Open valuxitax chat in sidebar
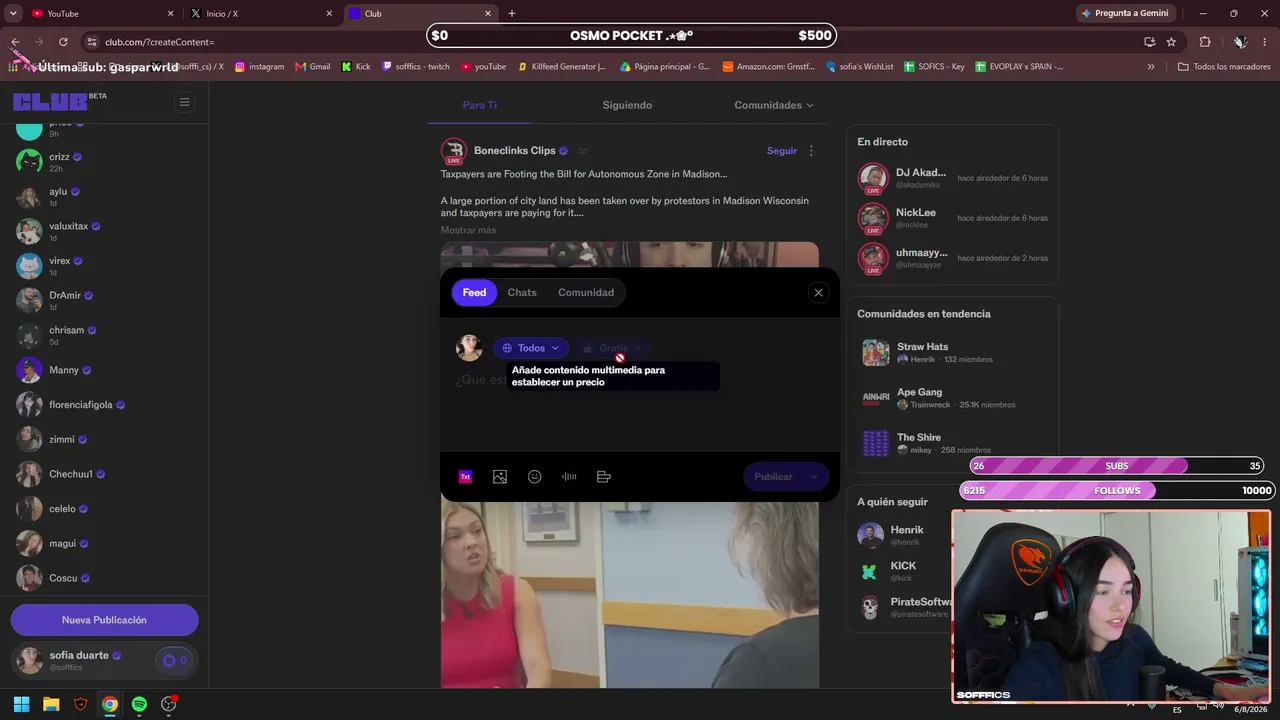Image resolution: width=1280 pixels, height=720 pixels. (x=104, y=231)
